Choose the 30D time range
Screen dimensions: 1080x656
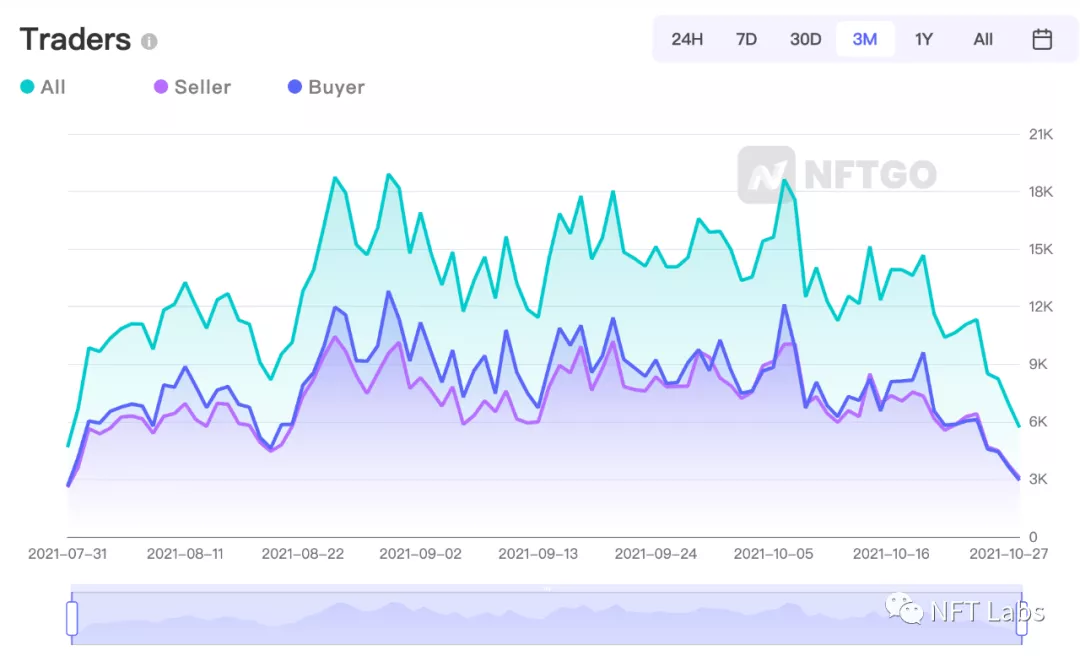(x=805, y=39)
